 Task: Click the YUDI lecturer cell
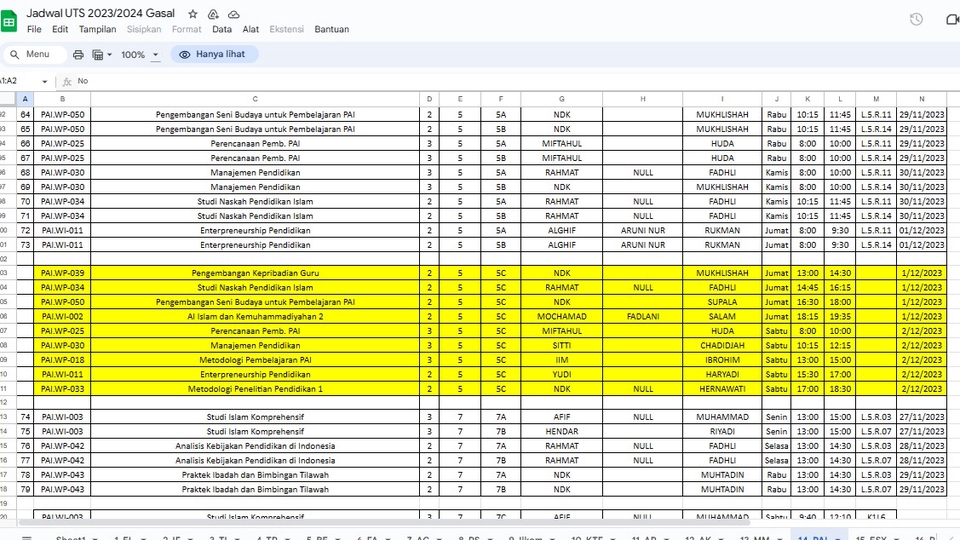(x=561, y=374)
